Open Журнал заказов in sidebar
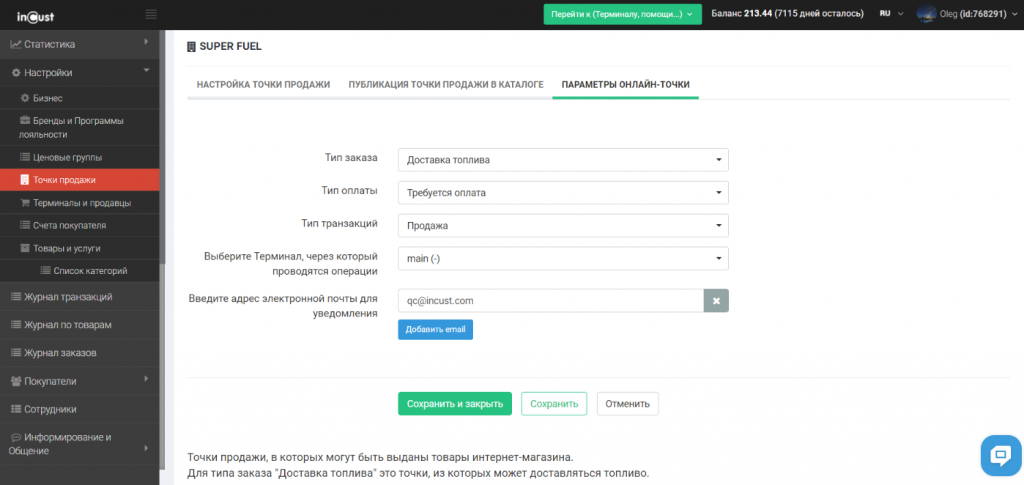Screen dimensions: 1024x485 coord(60,353)
